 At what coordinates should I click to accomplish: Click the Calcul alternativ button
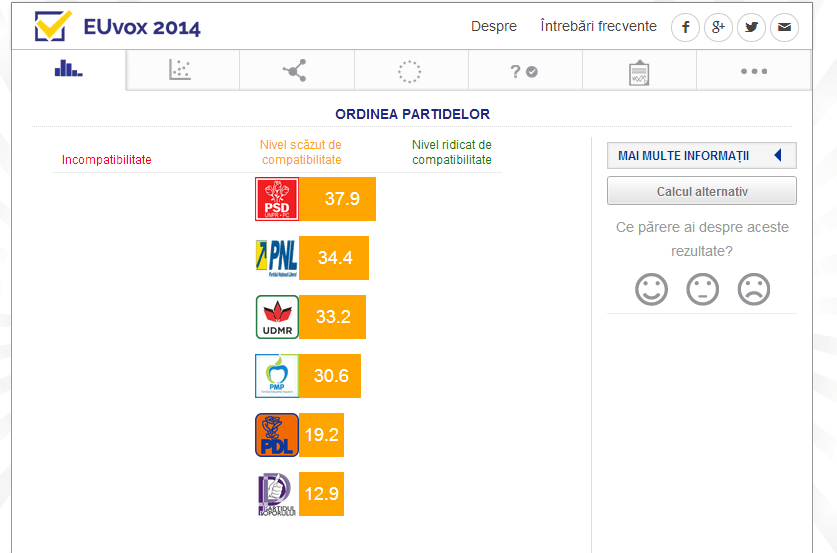pos(701,191)
